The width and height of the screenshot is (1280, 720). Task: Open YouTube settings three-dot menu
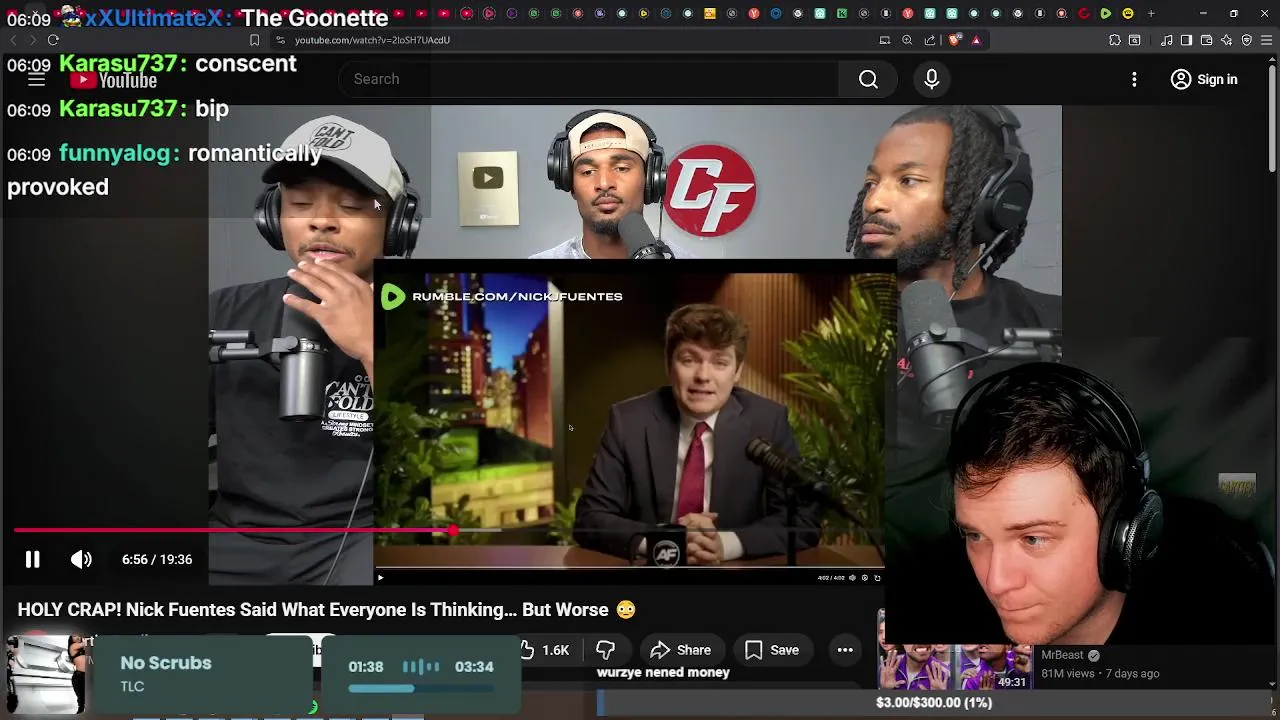tap(1134, 79)
